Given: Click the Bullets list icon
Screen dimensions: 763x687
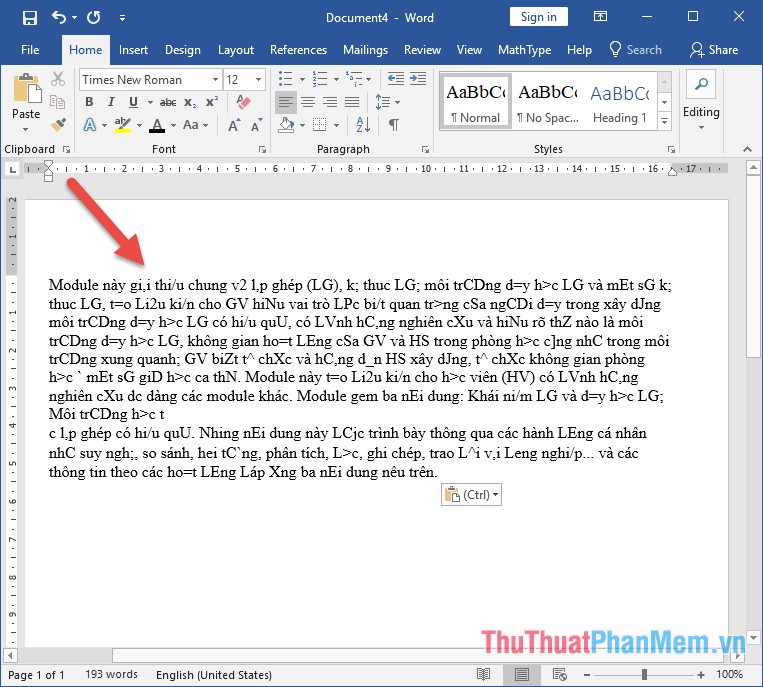Looking at the screenshot, I should click(x=285, y=78).
